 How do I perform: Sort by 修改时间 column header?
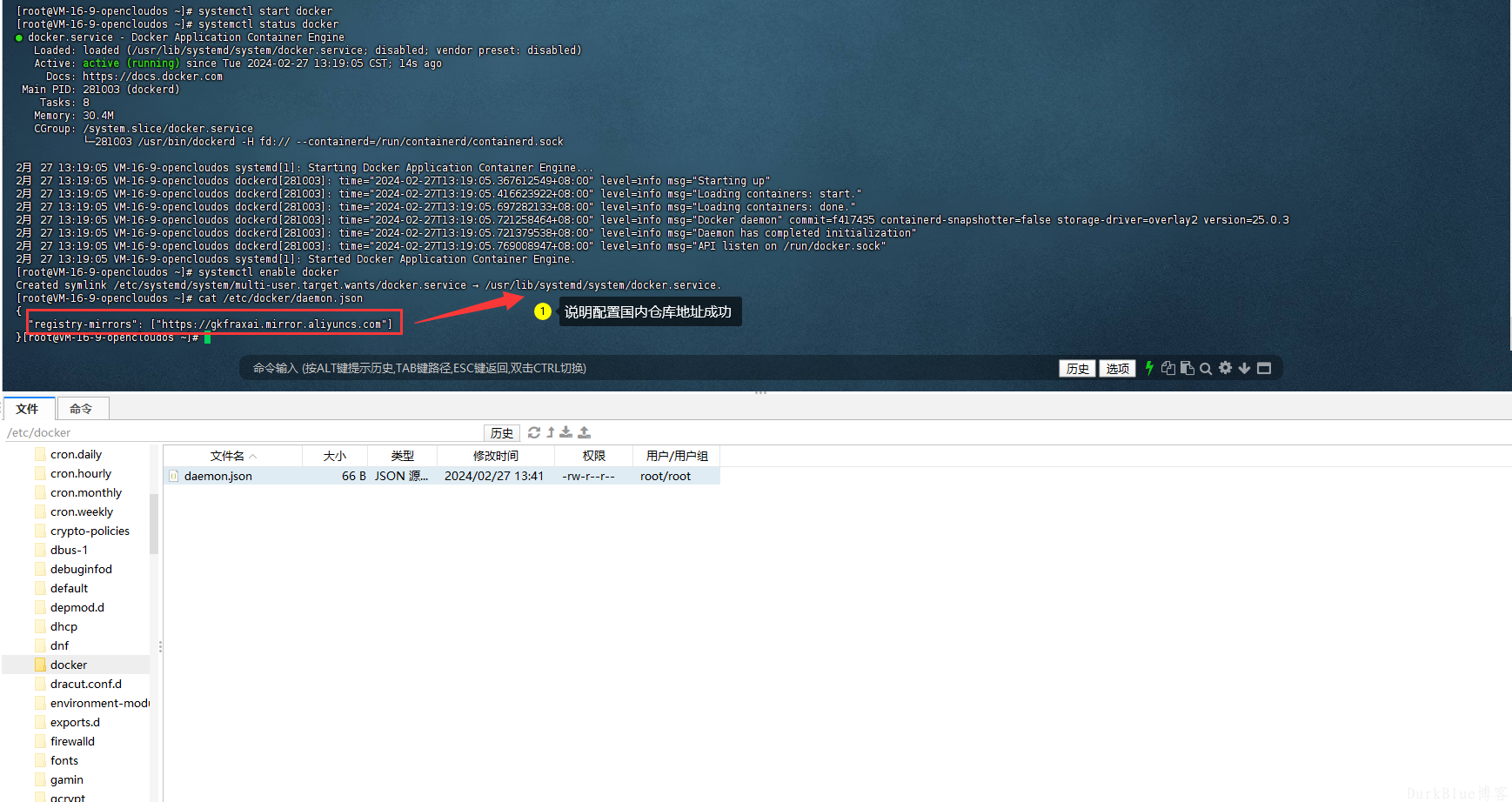click(496, 456)
